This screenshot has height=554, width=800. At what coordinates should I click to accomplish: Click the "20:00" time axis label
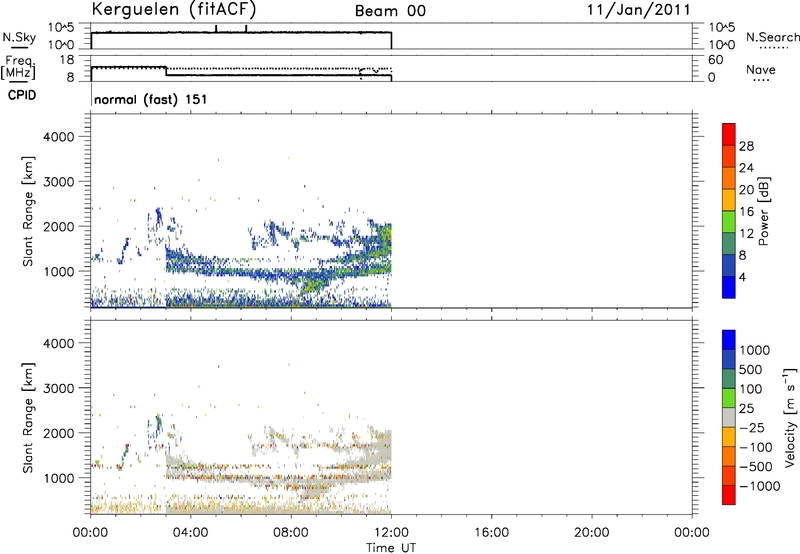tap(592, 533)
